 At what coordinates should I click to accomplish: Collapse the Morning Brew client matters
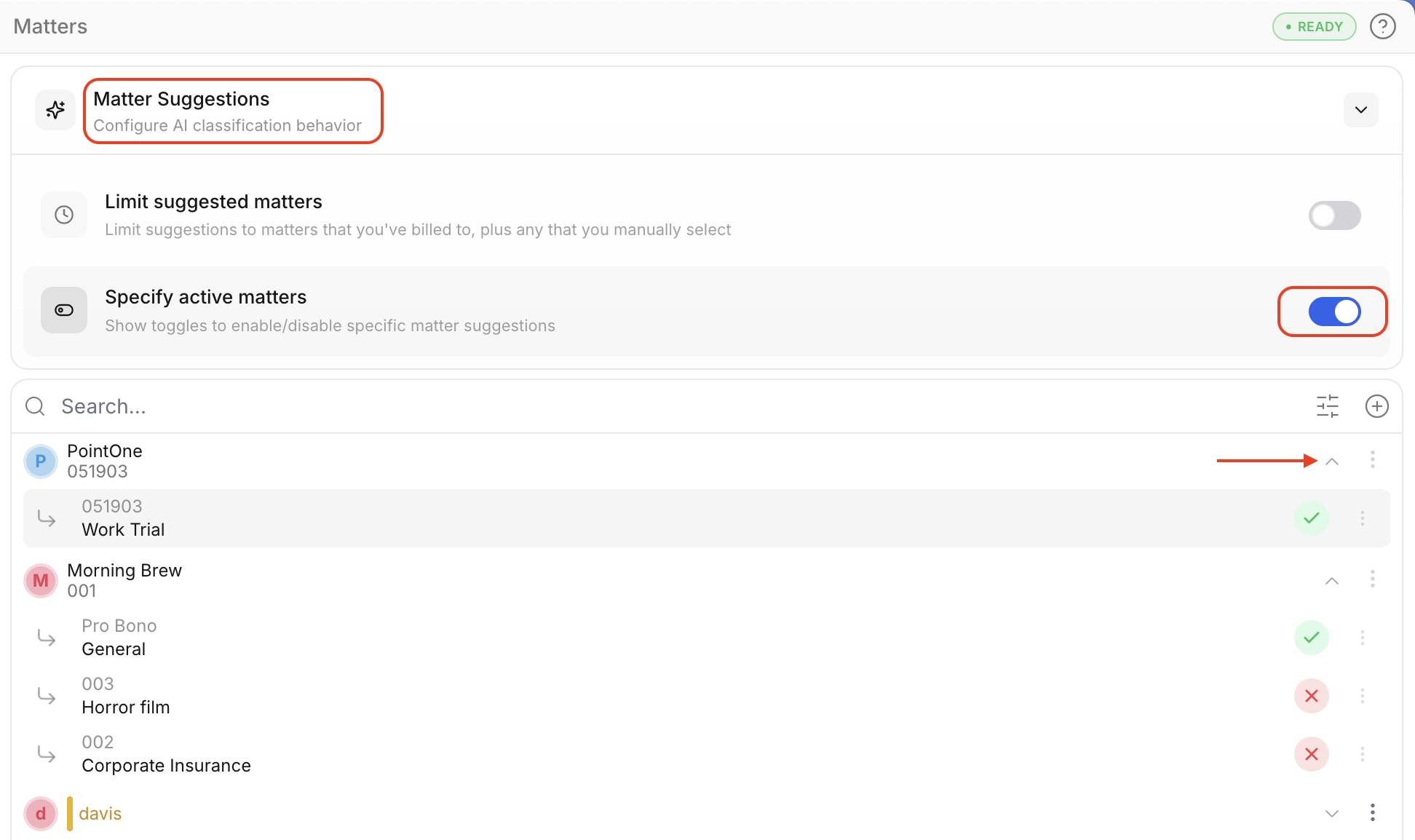click(x=1332, y=581)
